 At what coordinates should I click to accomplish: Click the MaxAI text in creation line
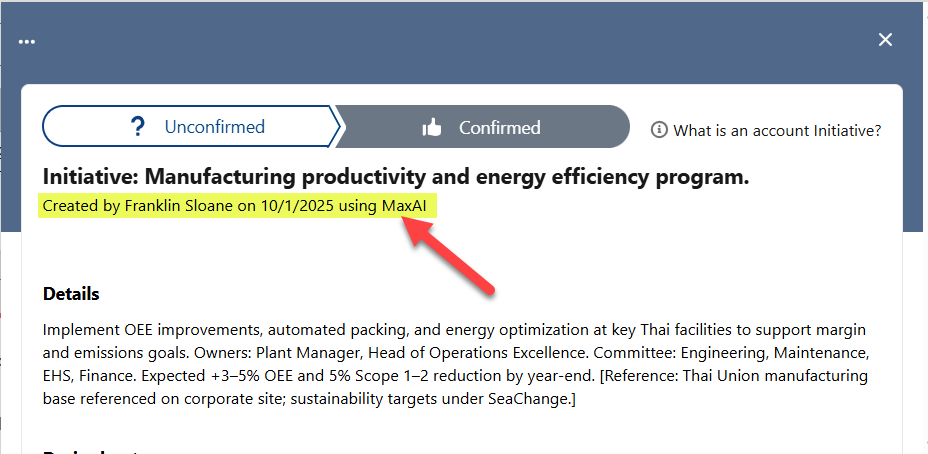(x=410, y=206)
